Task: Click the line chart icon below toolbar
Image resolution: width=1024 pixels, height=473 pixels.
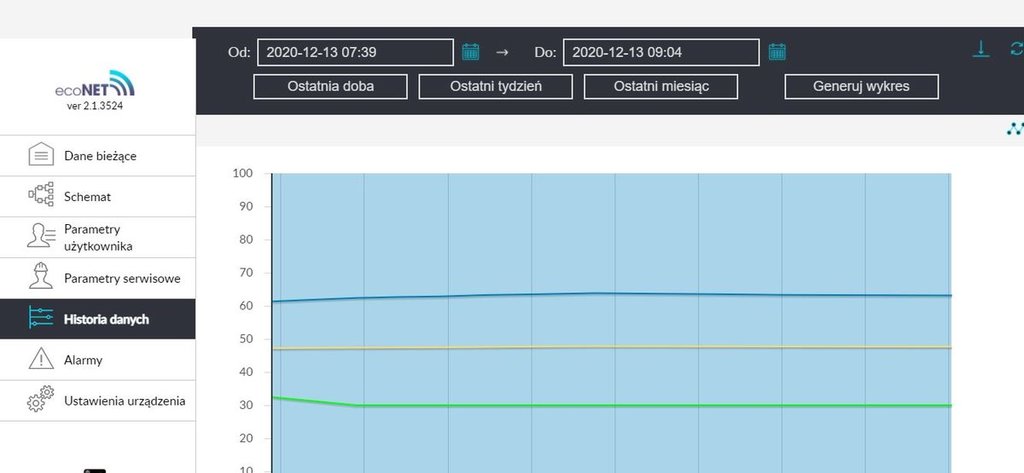Action: pos(1015,128)
